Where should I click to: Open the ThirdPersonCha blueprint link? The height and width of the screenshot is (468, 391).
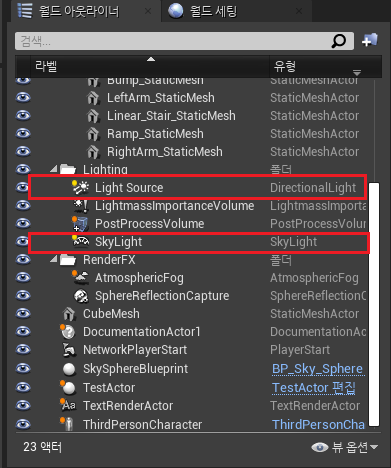(x=318, y=424)
